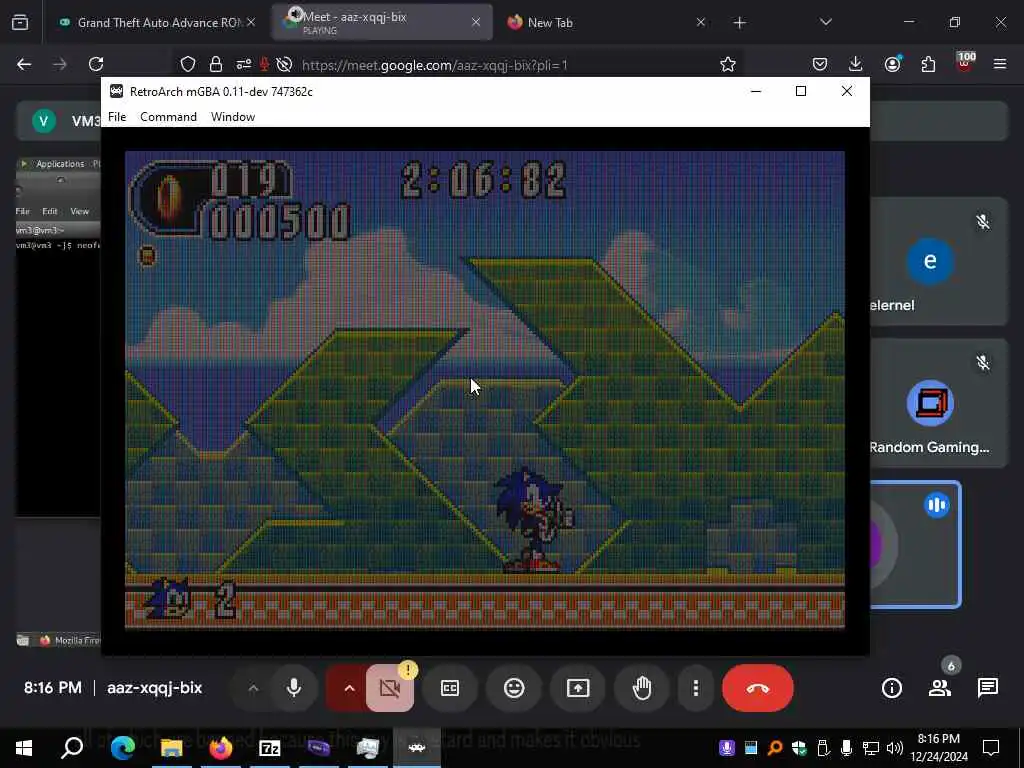The width and height of the screenshot is (1024, 768).
Task: Open a new Firefox tab with plus button
Action: coord(739,23)
